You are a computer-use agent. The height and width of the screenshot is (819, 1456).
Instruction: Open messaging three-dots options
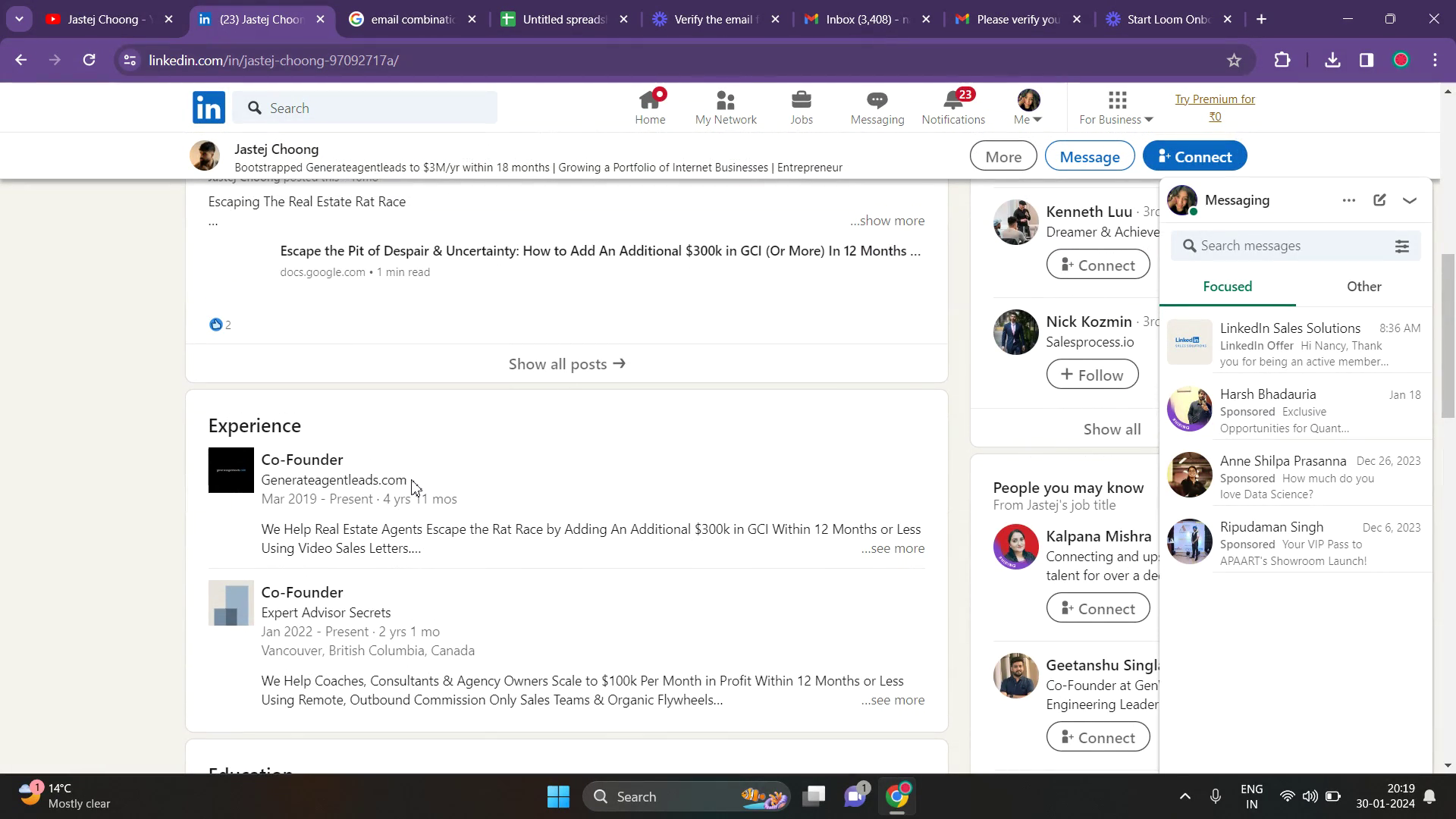click(1348, 200)
